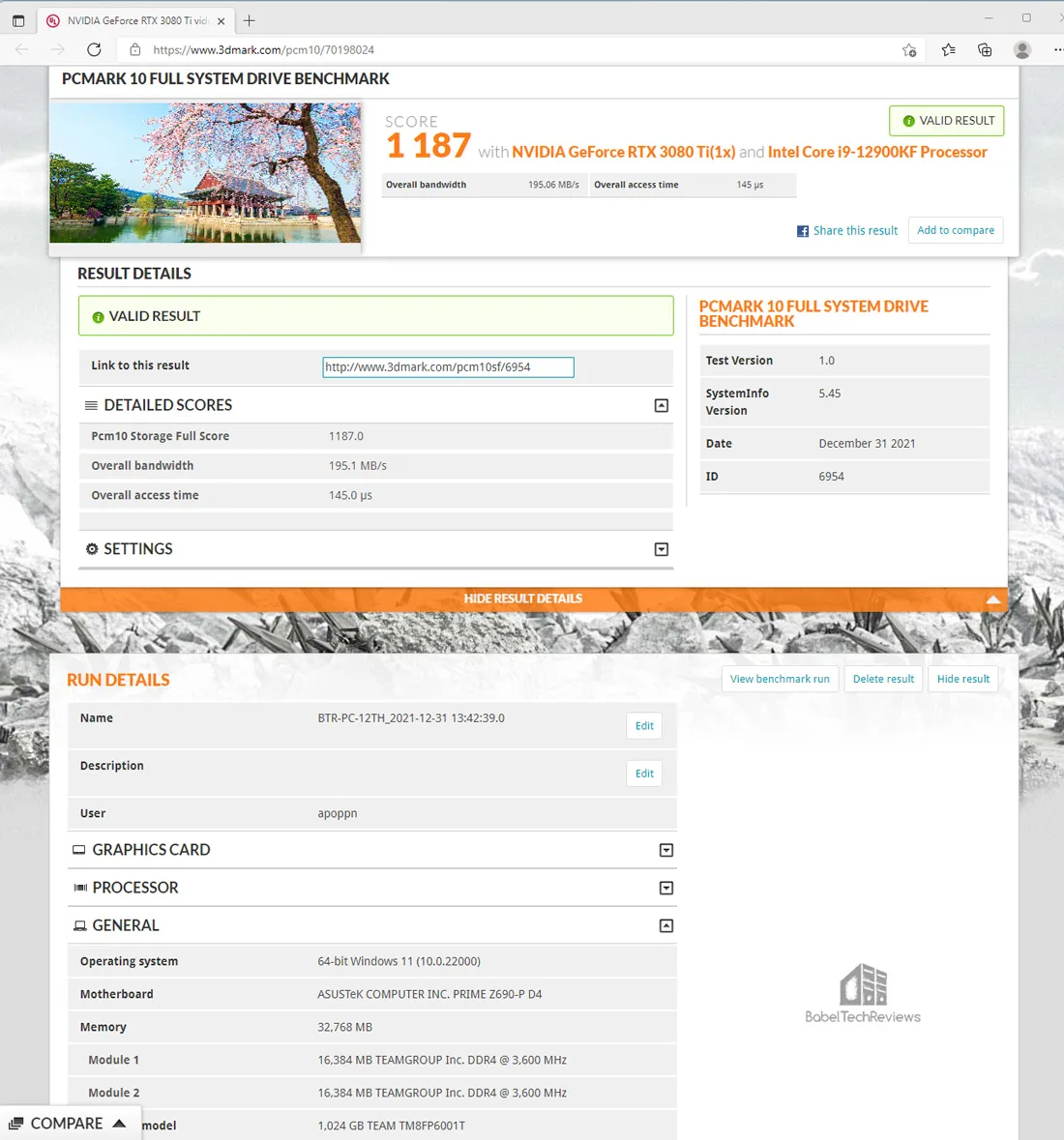
Task: Expand the Processor section
Action: coord(666,888)
